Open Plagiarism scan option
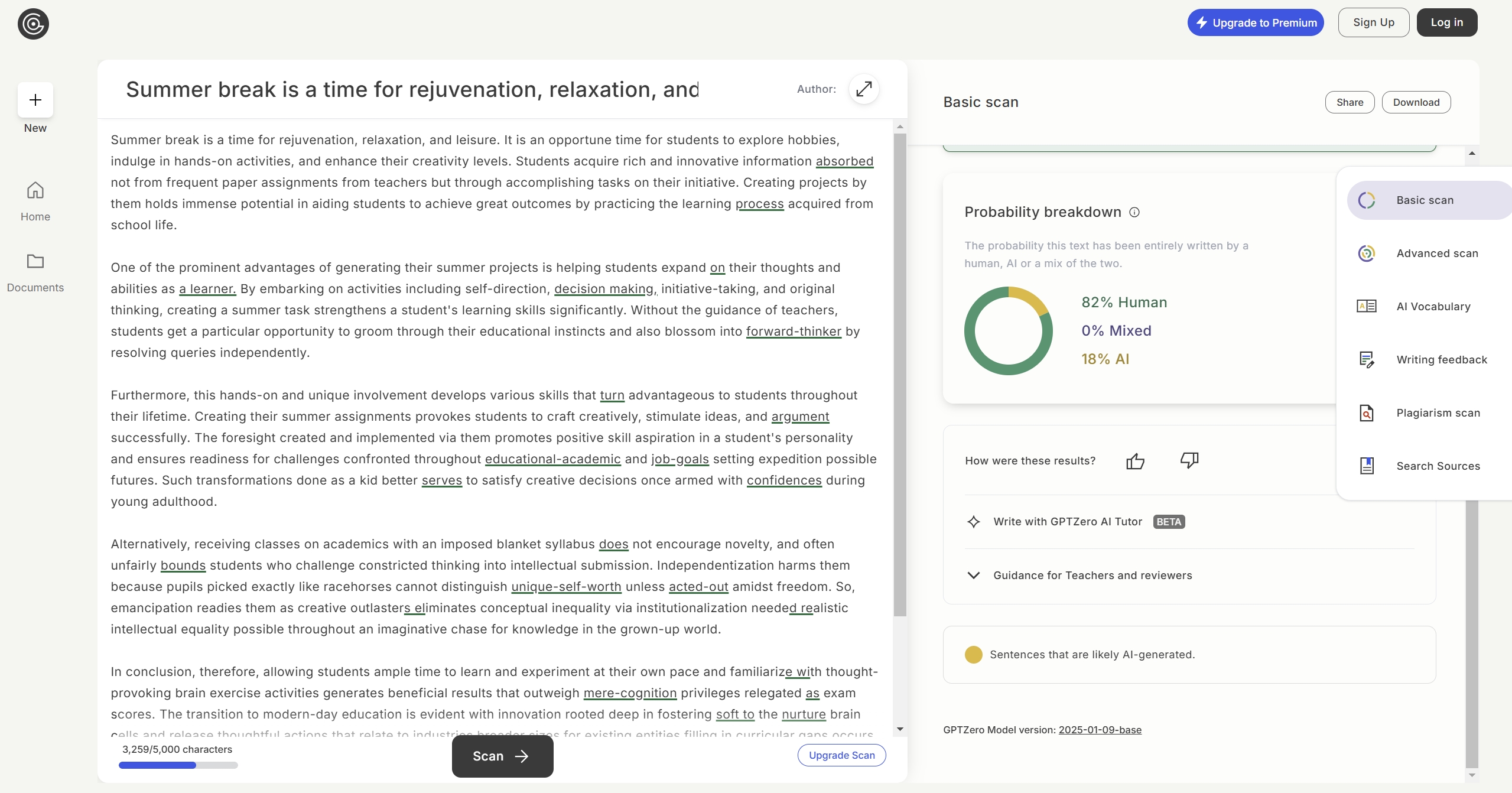Image resolution: width=1512 pixels, height=793 pixels. [x=1438, y=413]
